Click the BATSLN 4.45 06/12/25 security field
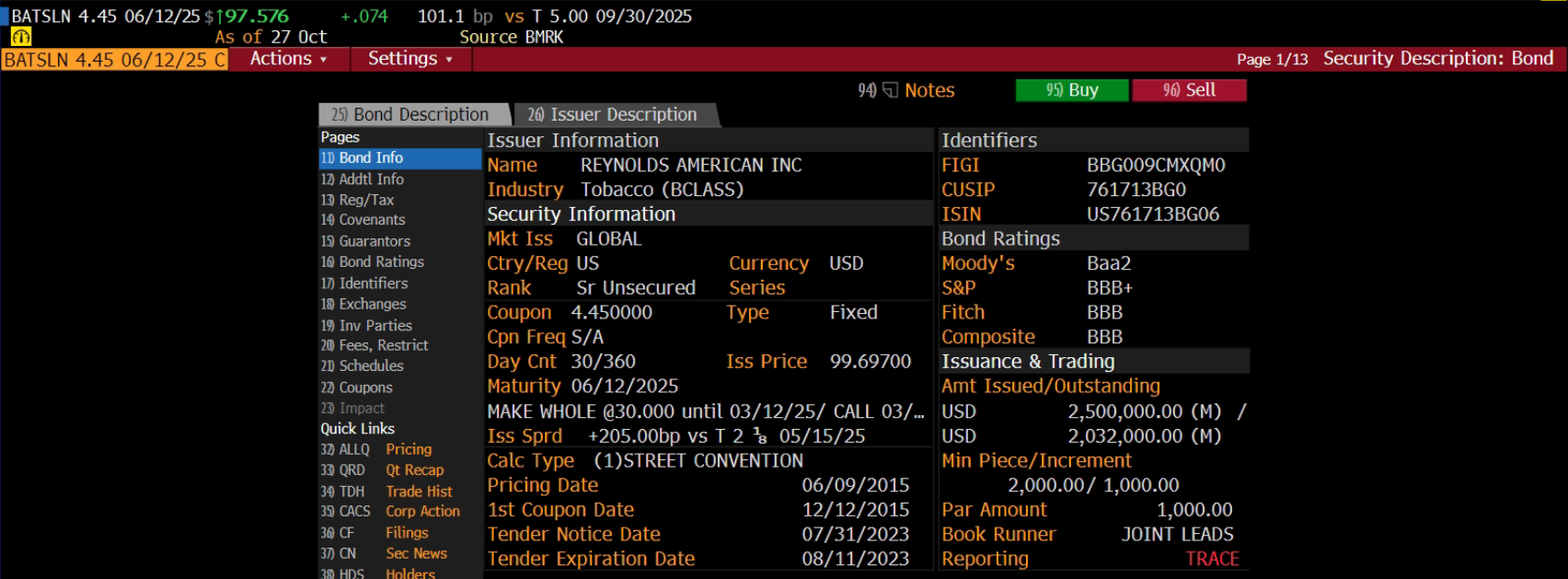The height and width of the screenshot is (579, 1568). (115, 60)
